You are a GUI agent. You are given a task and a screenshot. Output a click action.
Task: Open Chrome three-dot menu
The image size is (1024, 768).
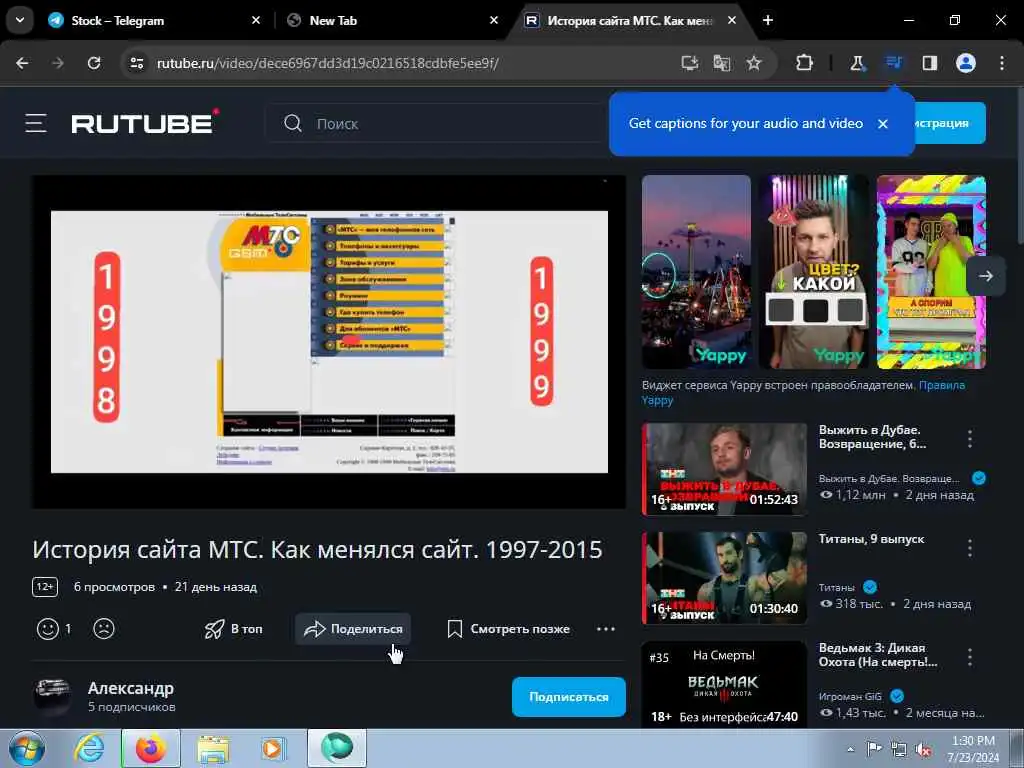1002,63
